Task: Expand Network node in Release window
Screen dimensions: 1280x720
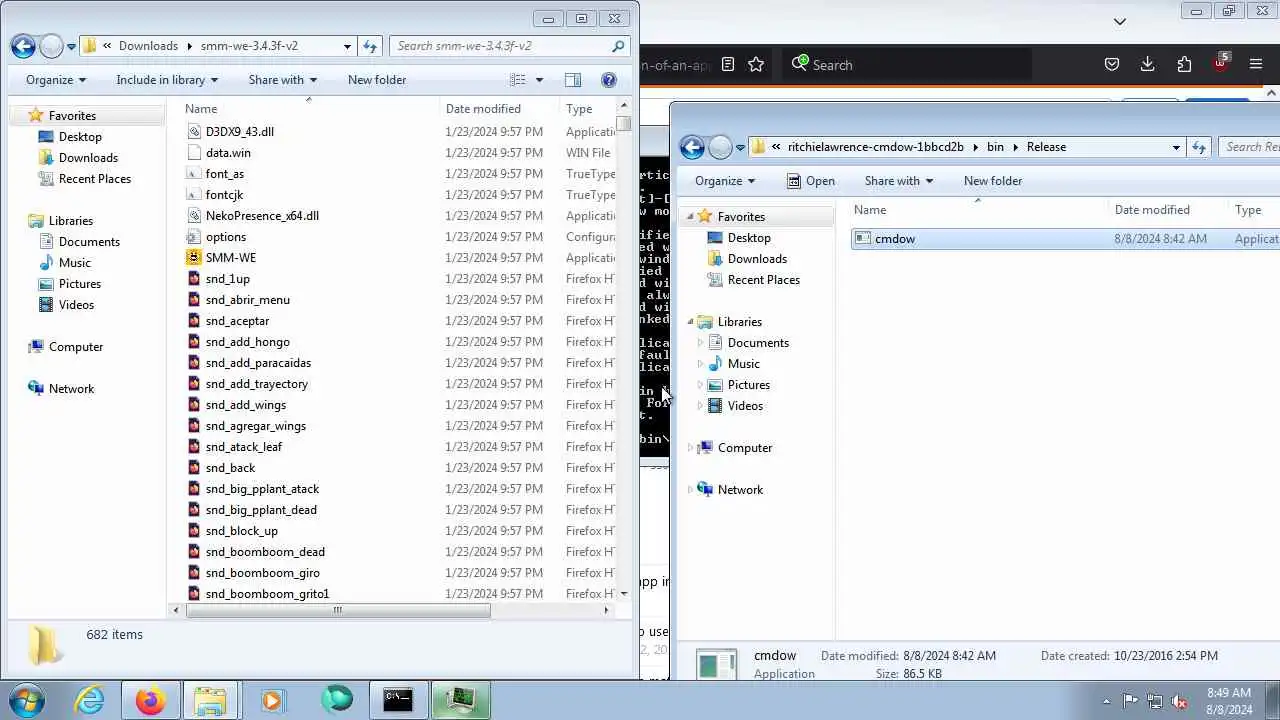Action: [x=690, y=490]
